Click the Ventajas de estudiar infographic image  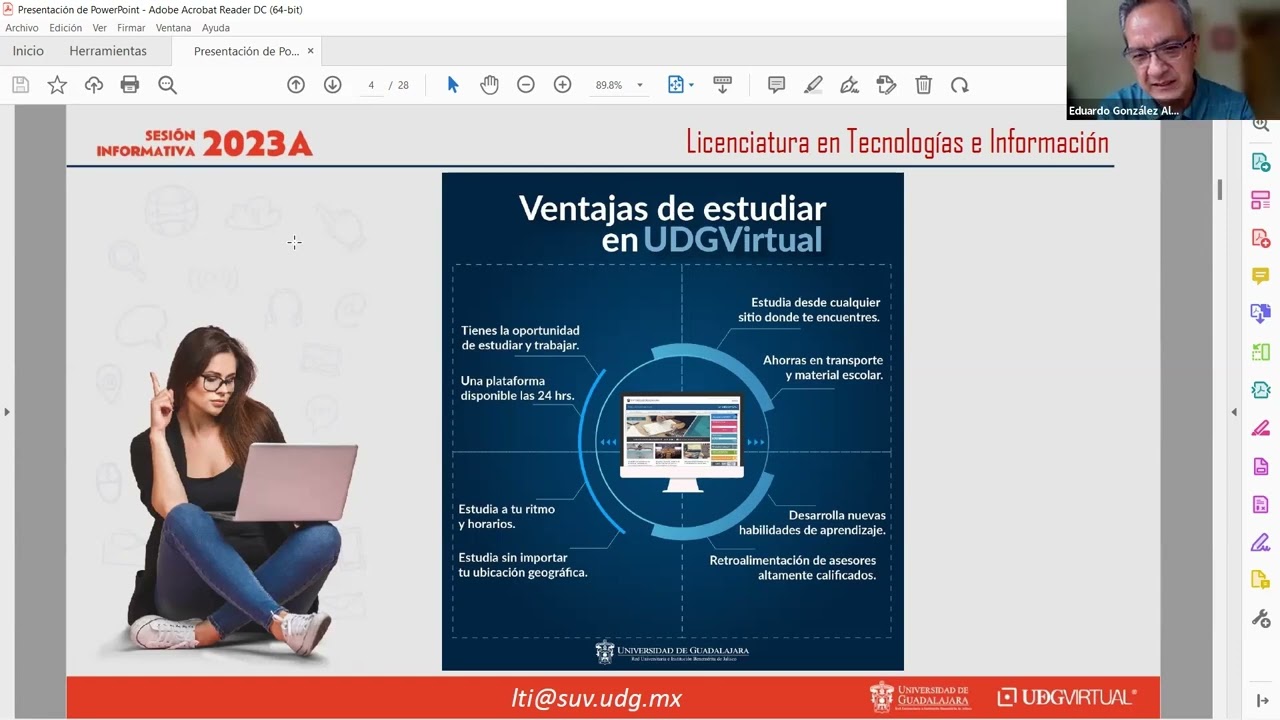(x=673, y=421)
